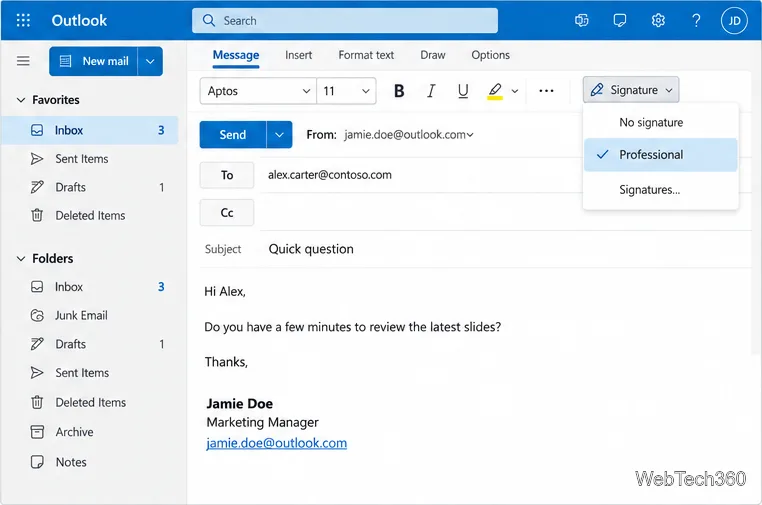762x505 pixels.
Task: Click the Search box
Action: pos(345,20)
